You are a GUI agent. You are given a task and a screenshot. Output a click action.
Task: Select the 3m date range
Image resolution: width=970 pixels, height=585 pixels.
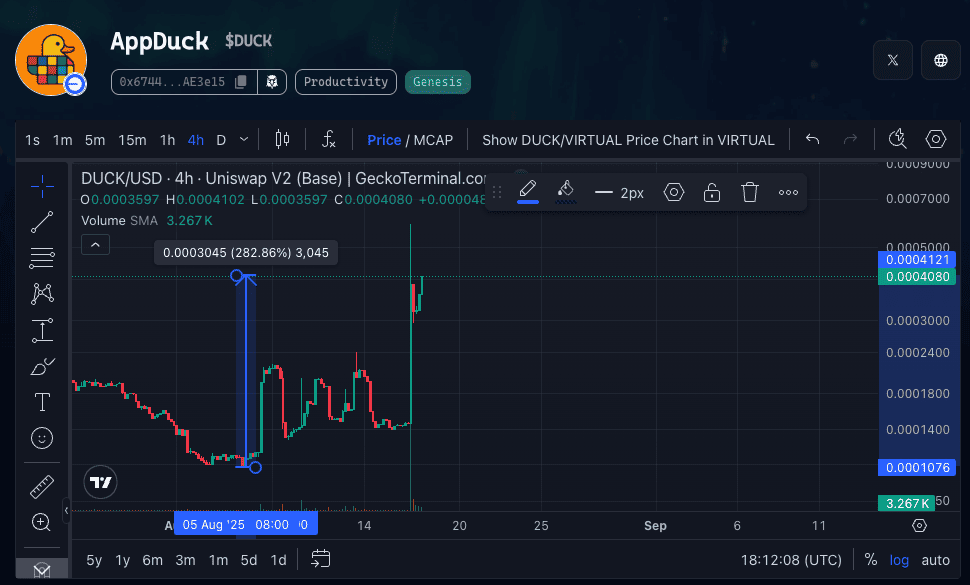pos(185,560)
